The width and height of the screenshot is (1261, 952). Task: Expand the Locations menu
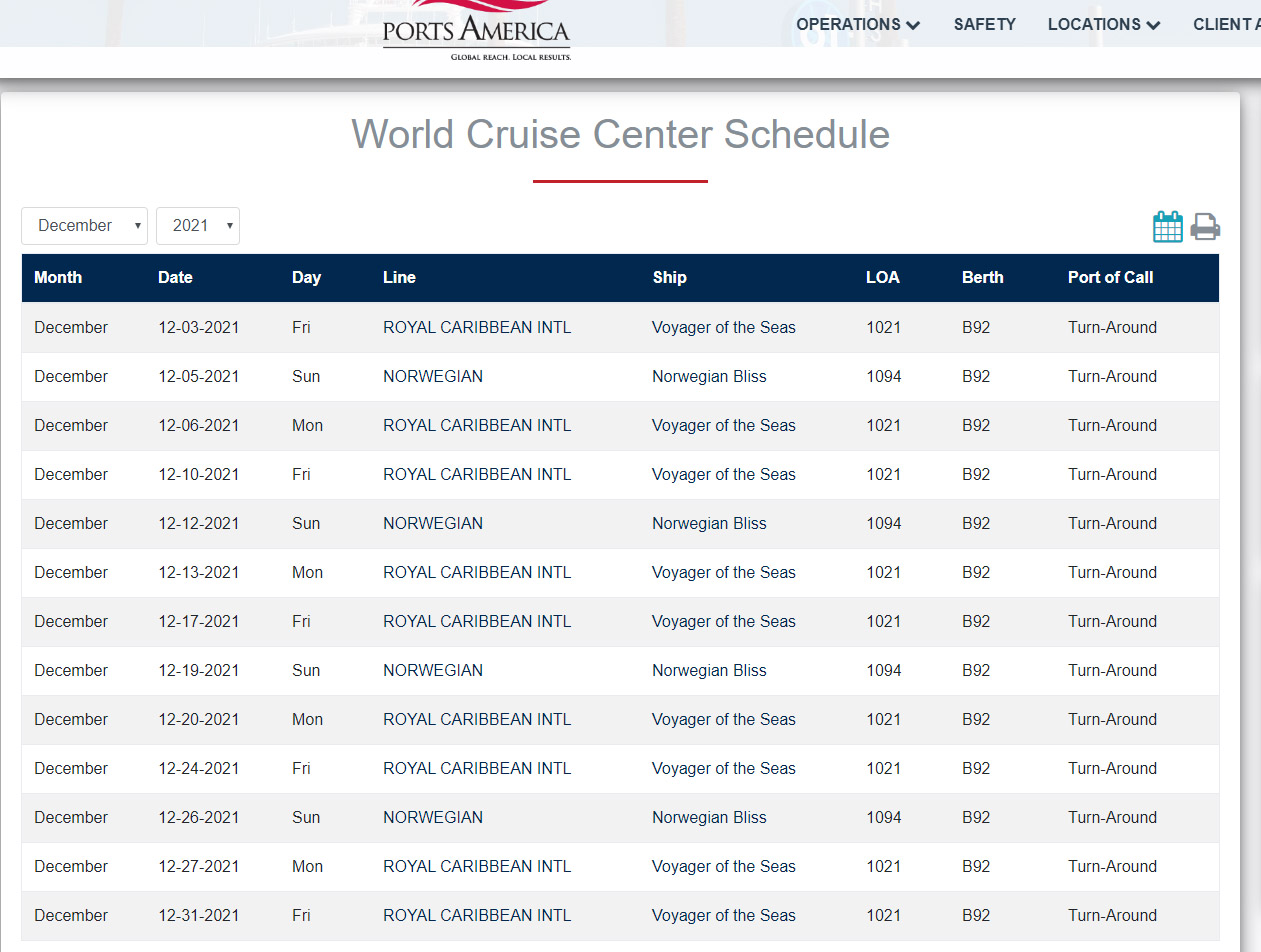[1104, 25]
